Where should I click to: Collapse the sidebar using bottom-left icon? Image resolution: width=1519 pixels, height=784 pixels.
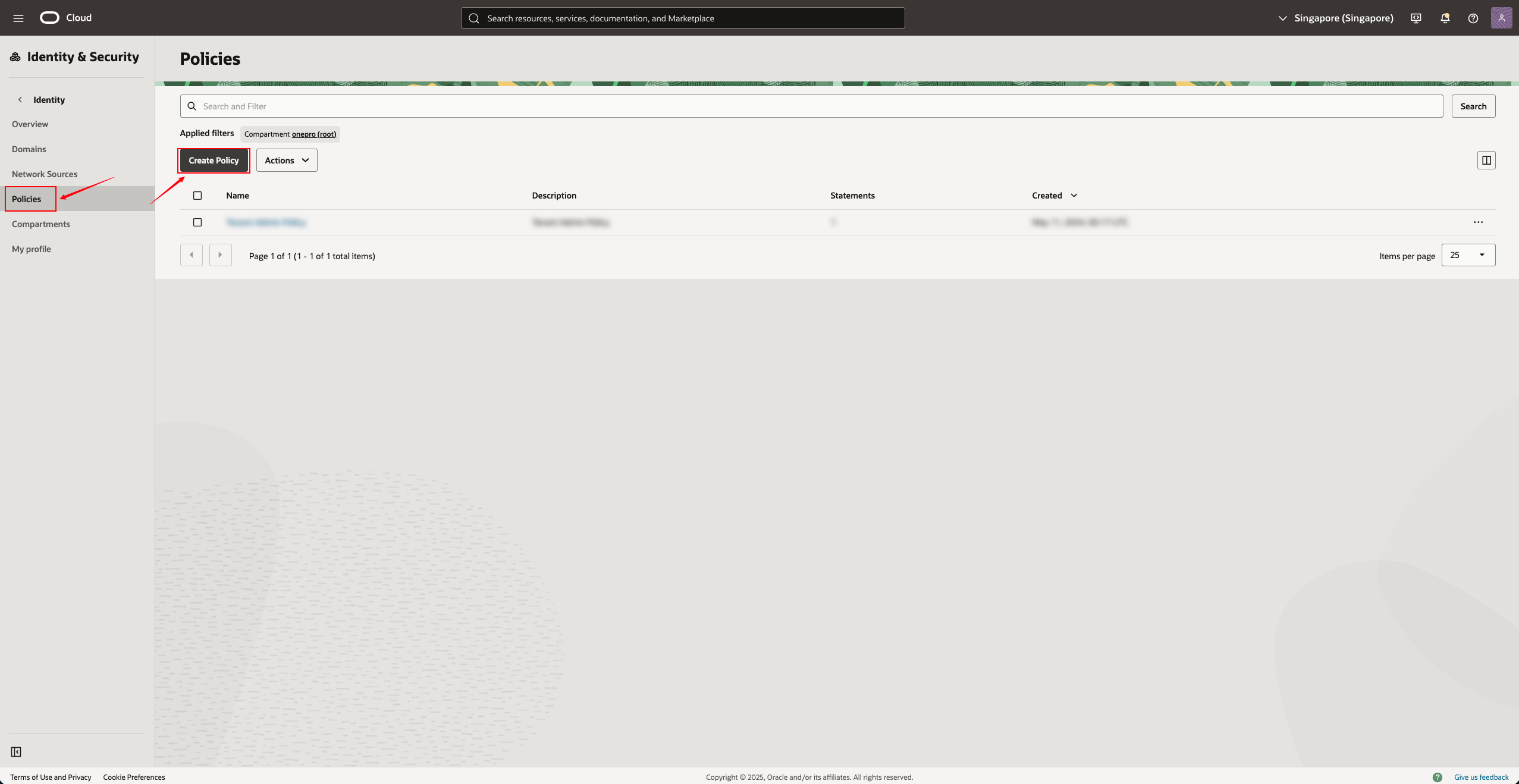pyautogui.click(x=16, y=752)
